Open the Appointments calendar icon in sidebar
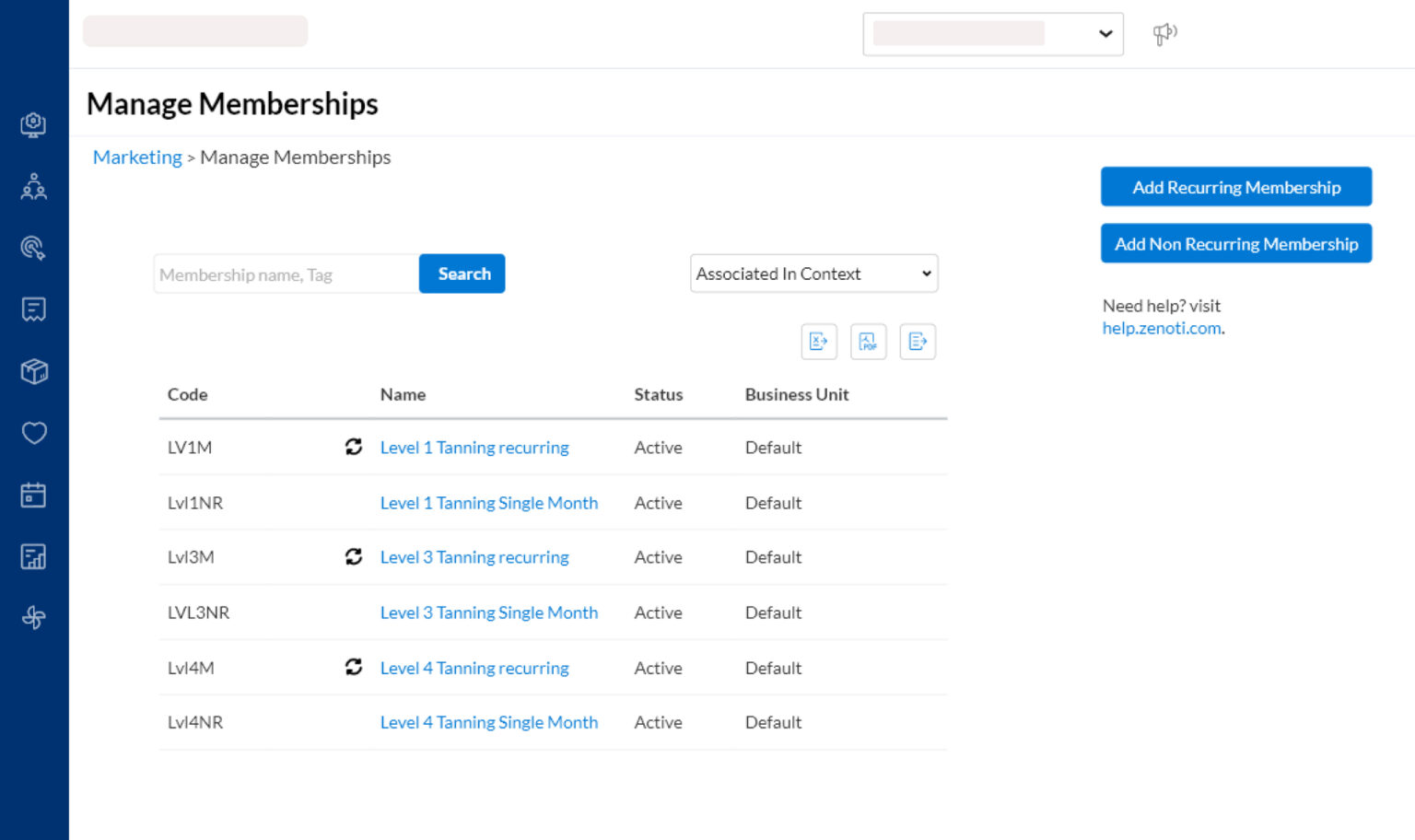Viewport: 1415px width, 840px height. pyautogui.click(x=34, y=495)
